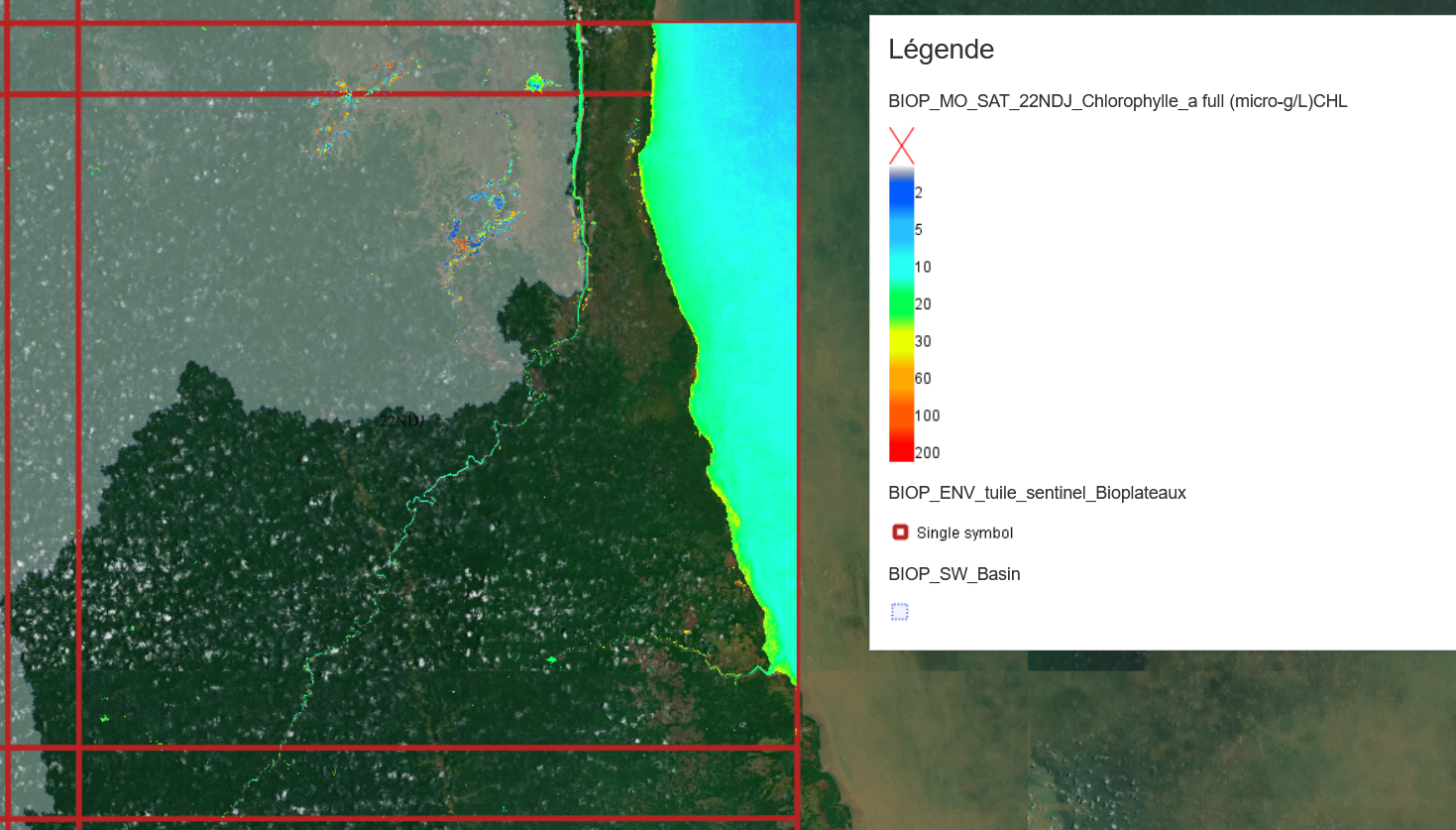The width and height of the screenshot is (1456, 830).
Task: Click the red square Single symbol icon
Action: tap(900, 533)
